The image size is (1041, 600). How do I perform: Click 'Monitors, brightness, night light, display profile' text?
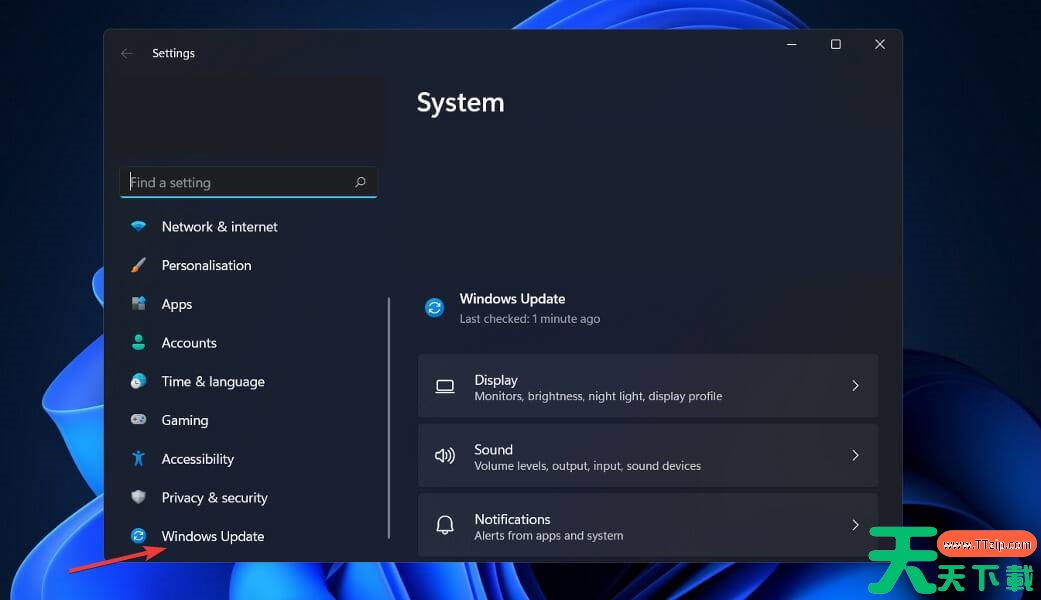pos(598,396)
